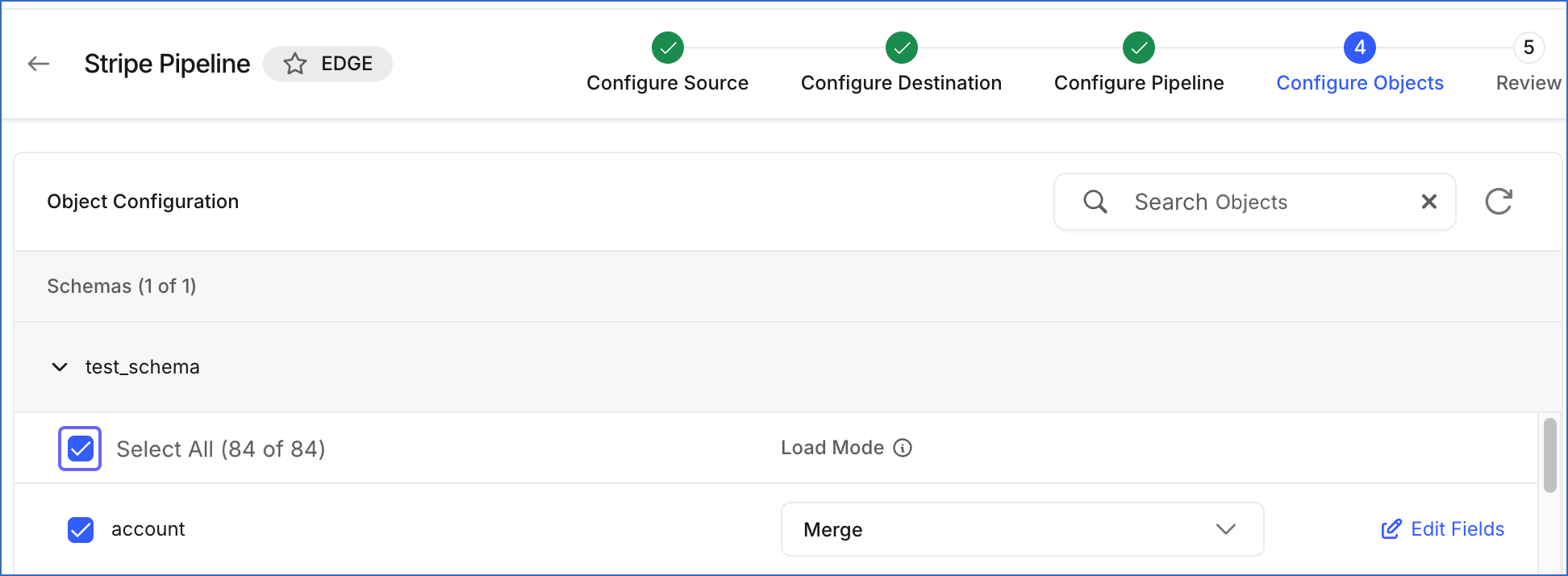
Task: Click step 4 circle for Configure Objects
Action: click(x=1360, y=48)
